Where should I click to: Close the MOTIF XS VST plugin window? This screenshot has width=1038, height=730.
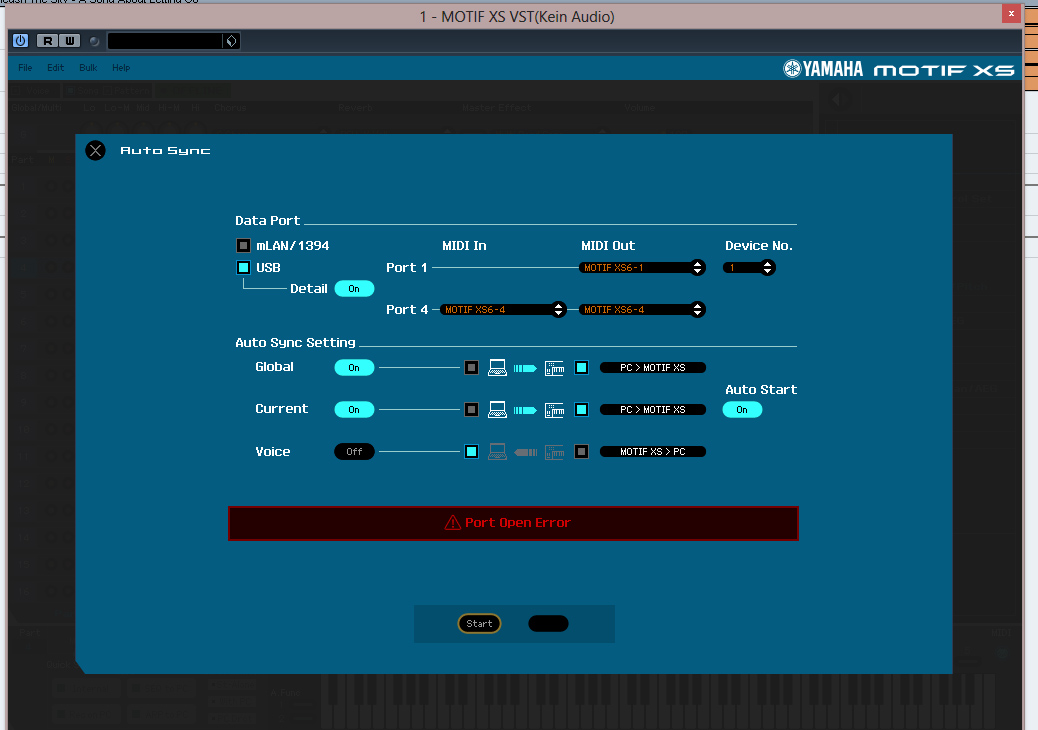pyautogui.click(x=1011, y=13)
